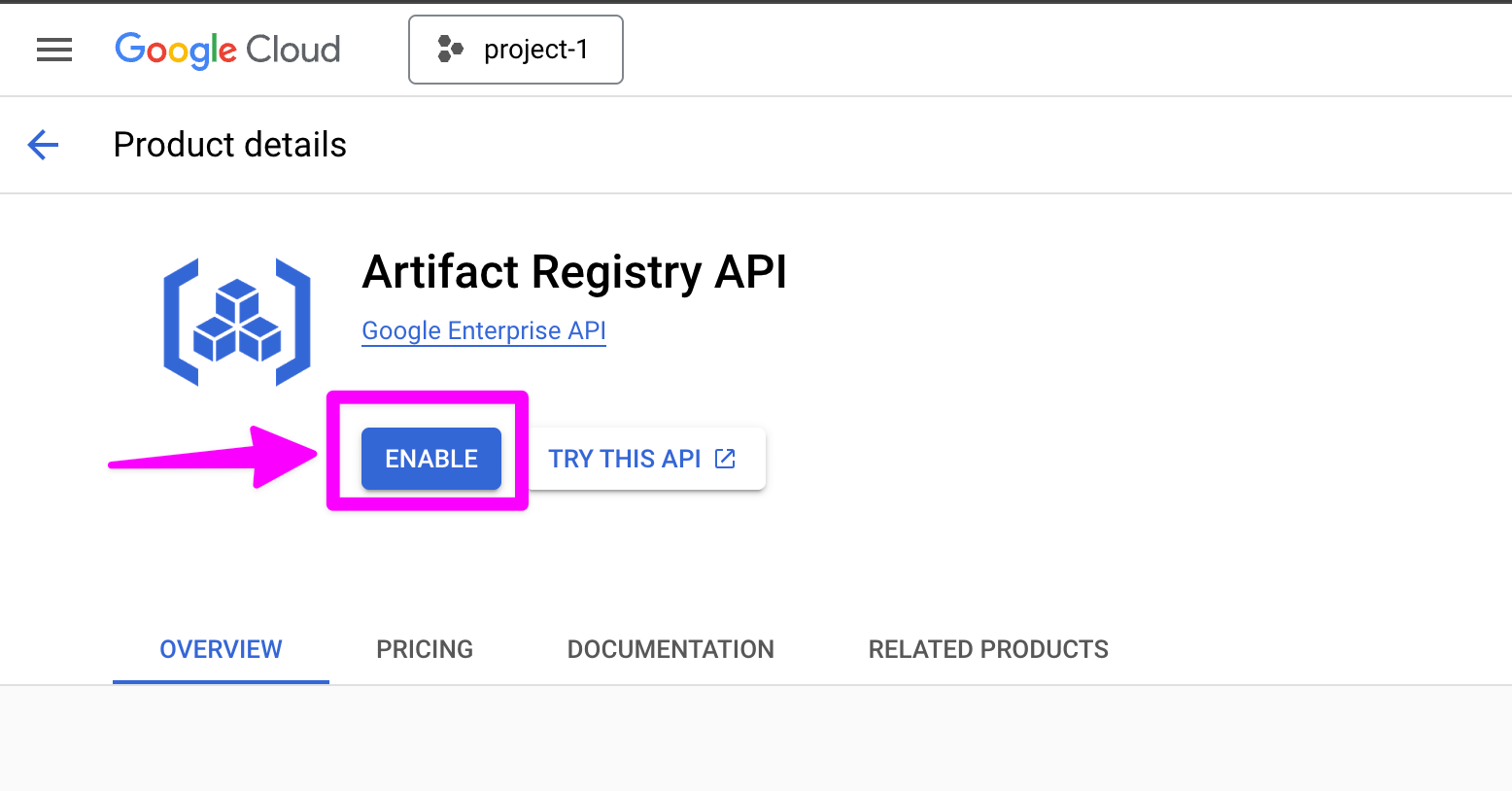Go back using the blue arrow
This screenshot has height=791, width=1512.
coord(43,145)
